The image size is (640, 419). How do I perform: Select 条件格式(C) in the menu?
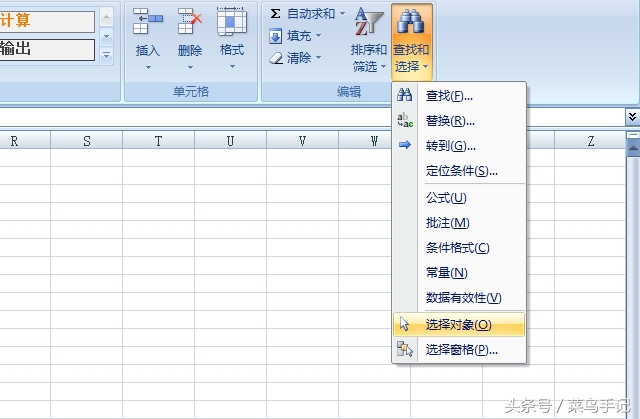459,248
